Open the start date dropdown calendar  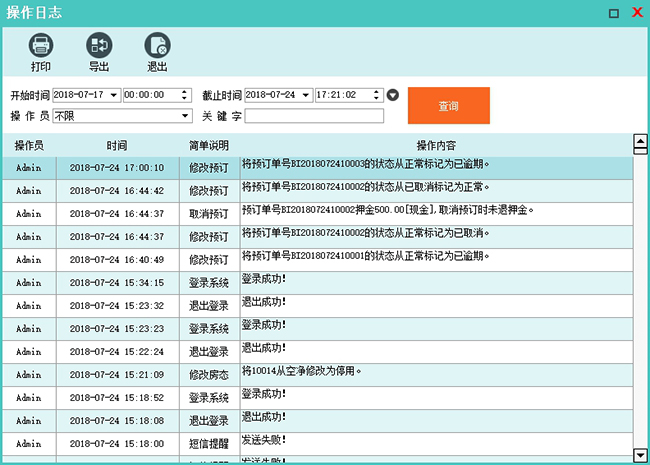(x=114, y=95)
